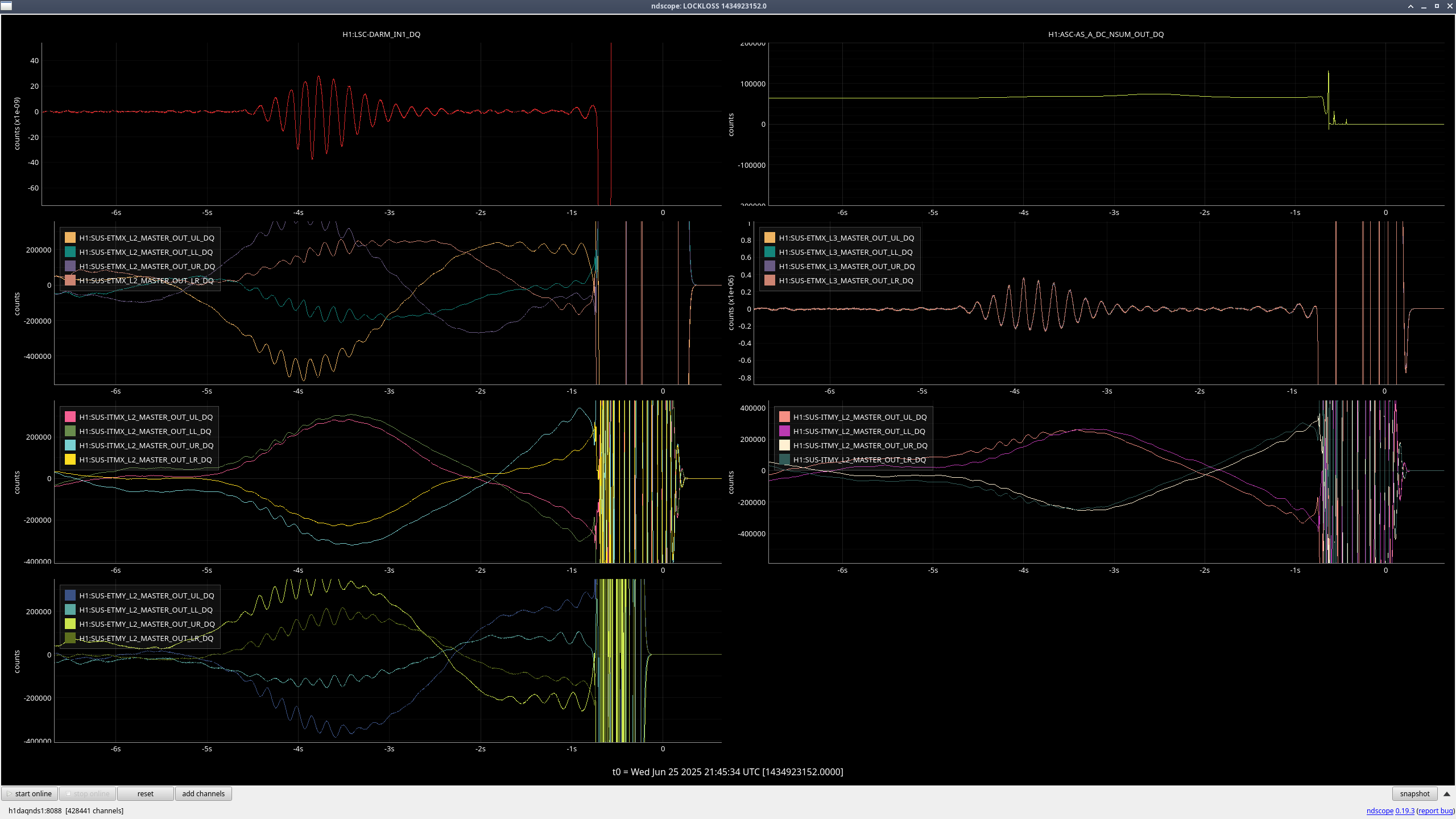Select H1:SUS-ETMX_L2_MASTER_OUT_LL_DQ legend label
Viewport: 1456px width, 819px height.
[x=146, y=252]
